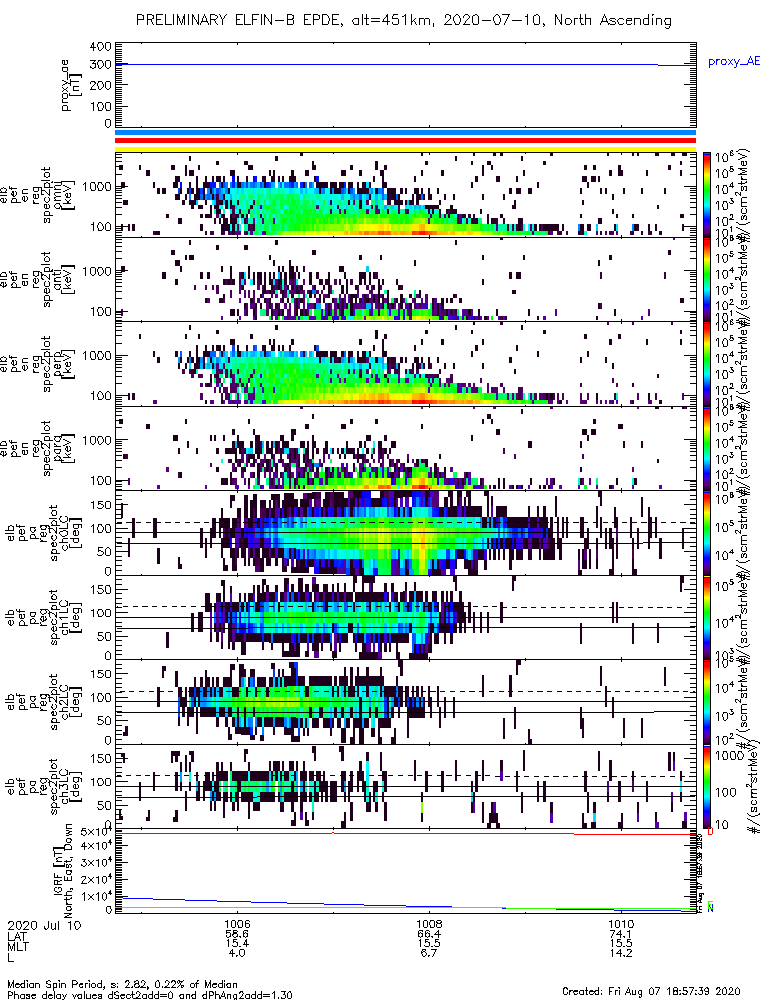Click the L-shell value 4.0
The width and height of the screenshot is (775, 1000).
(x=237, y=953)
